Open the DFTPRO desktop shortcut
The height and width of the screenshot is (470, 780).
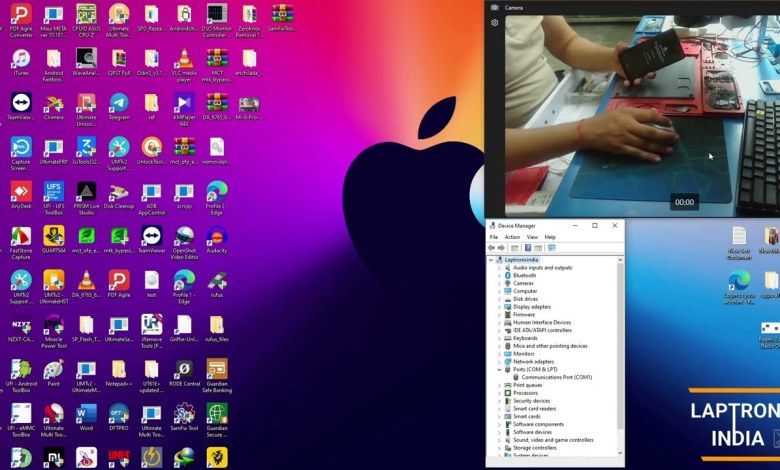(x=119, y=417)
